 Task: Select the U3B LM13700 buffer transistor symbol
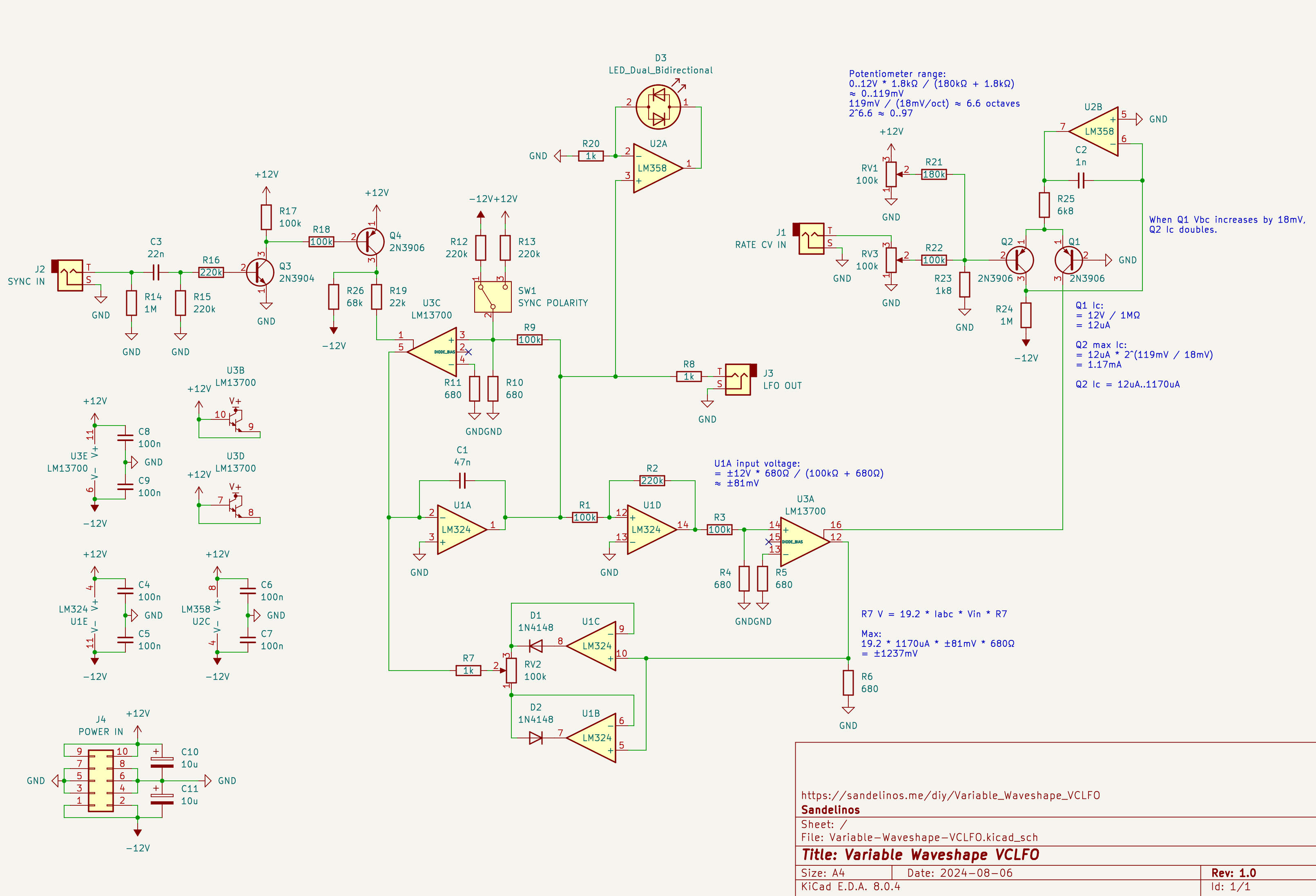tap(235, 419)
